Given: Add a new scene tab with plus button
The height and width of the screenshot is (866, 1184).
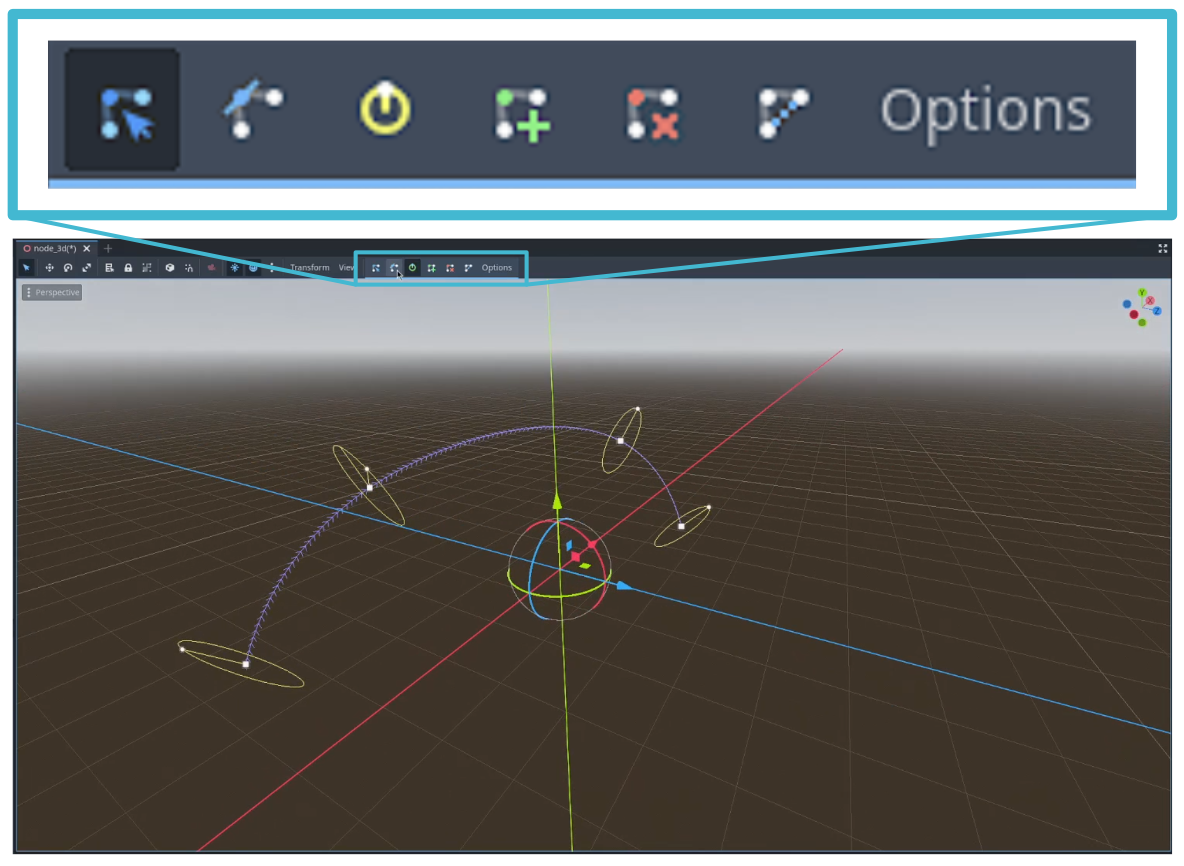Looking at the screenshot, I should tap(108, 248).
